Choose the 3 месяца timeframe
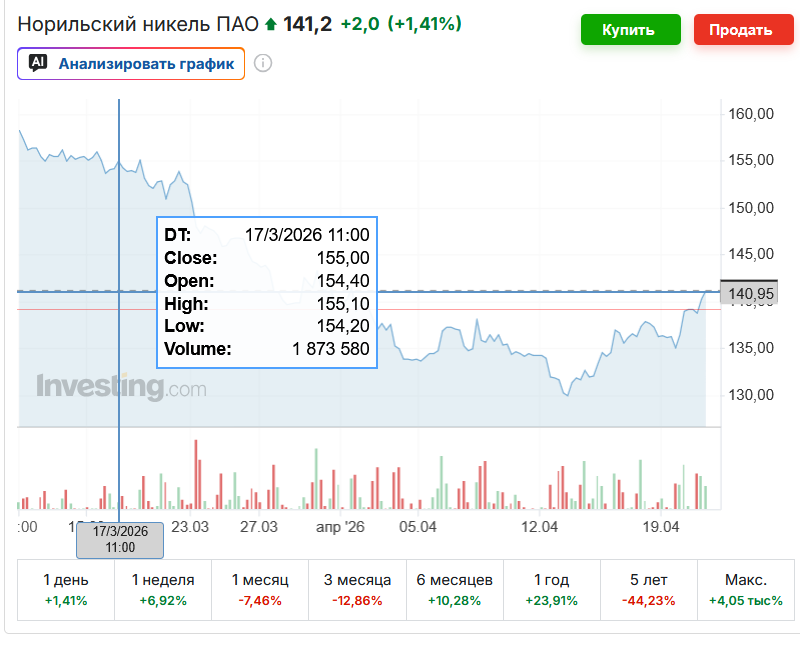 click(357, 590)
